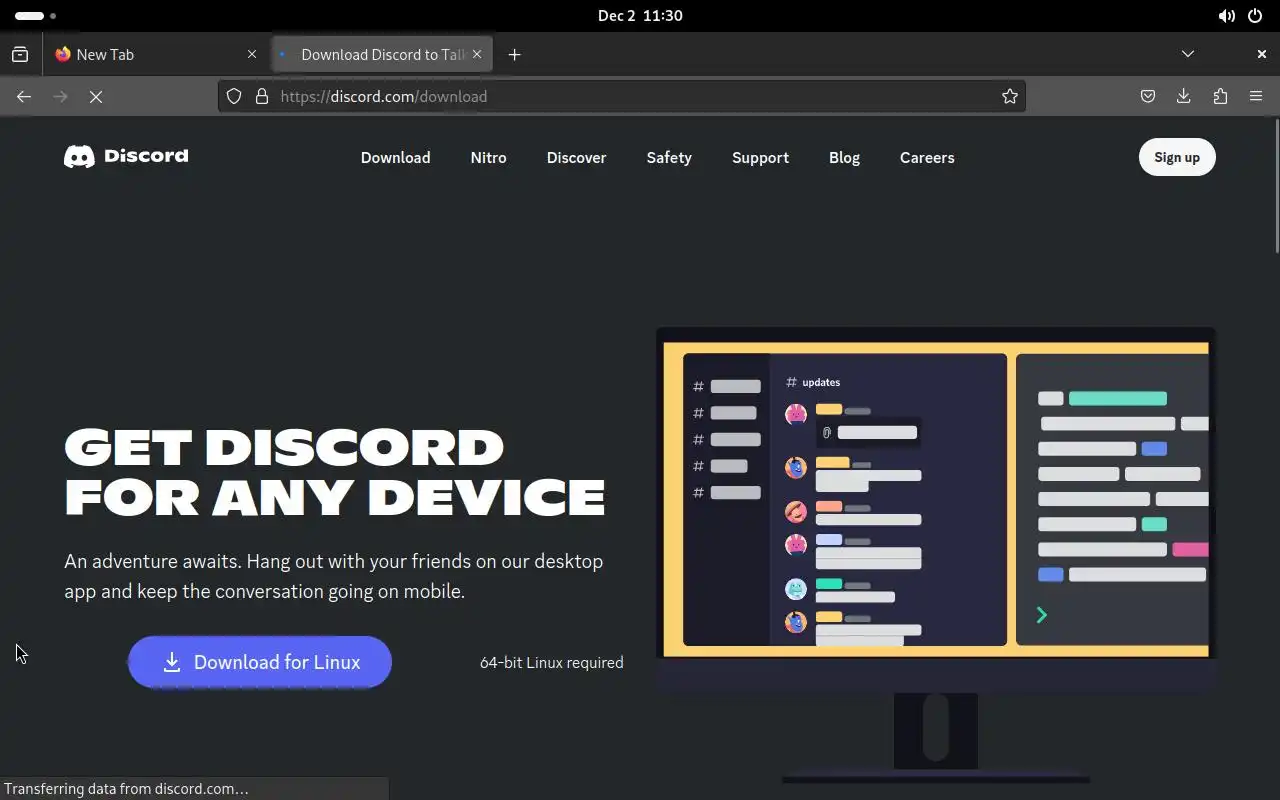View site security via the padlock icon
Image resolution: width=1280 pixels, height=800 pixels.
pos(262,96)
